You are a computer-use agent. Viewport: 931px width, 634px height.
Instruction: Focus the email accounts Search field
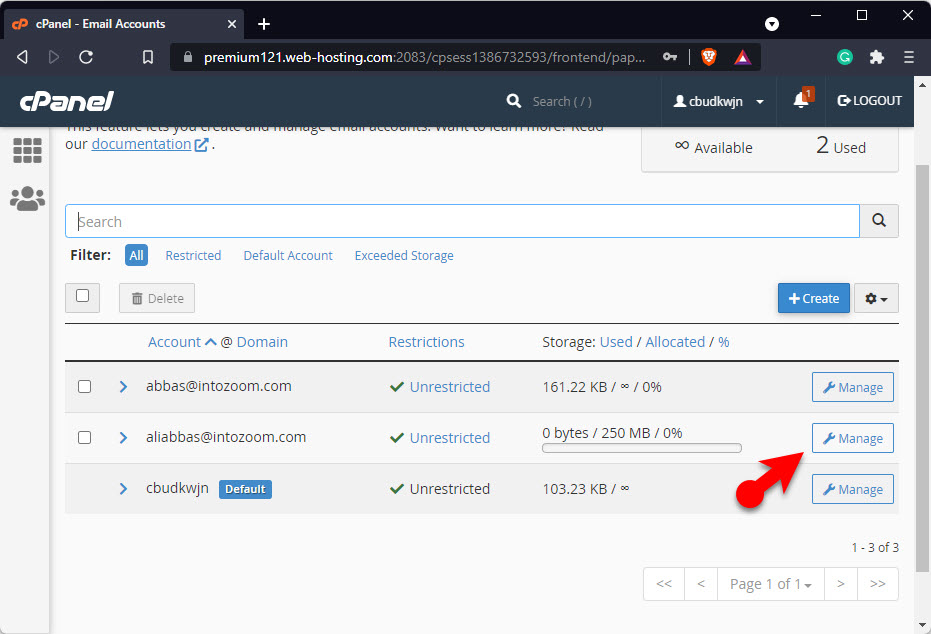point(462,221)
